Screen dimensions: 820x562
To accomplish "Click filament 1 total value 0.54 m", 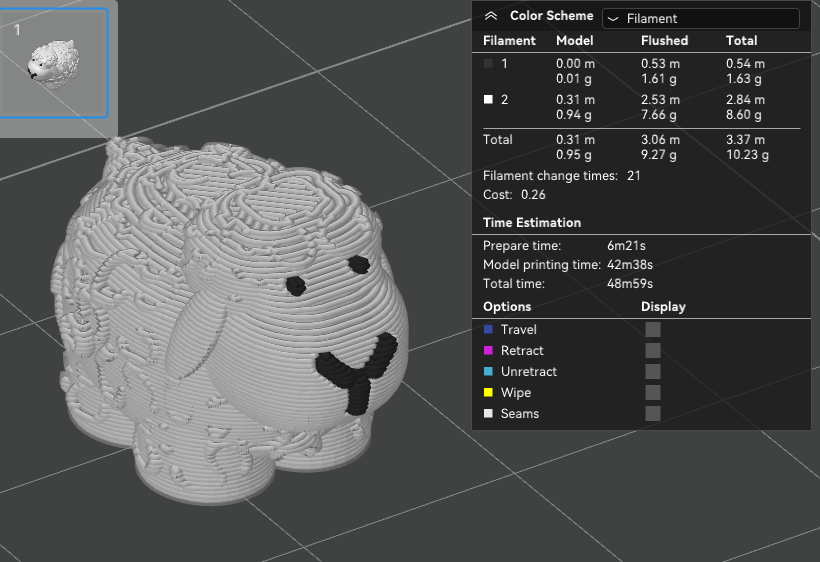I will point(745,64).
